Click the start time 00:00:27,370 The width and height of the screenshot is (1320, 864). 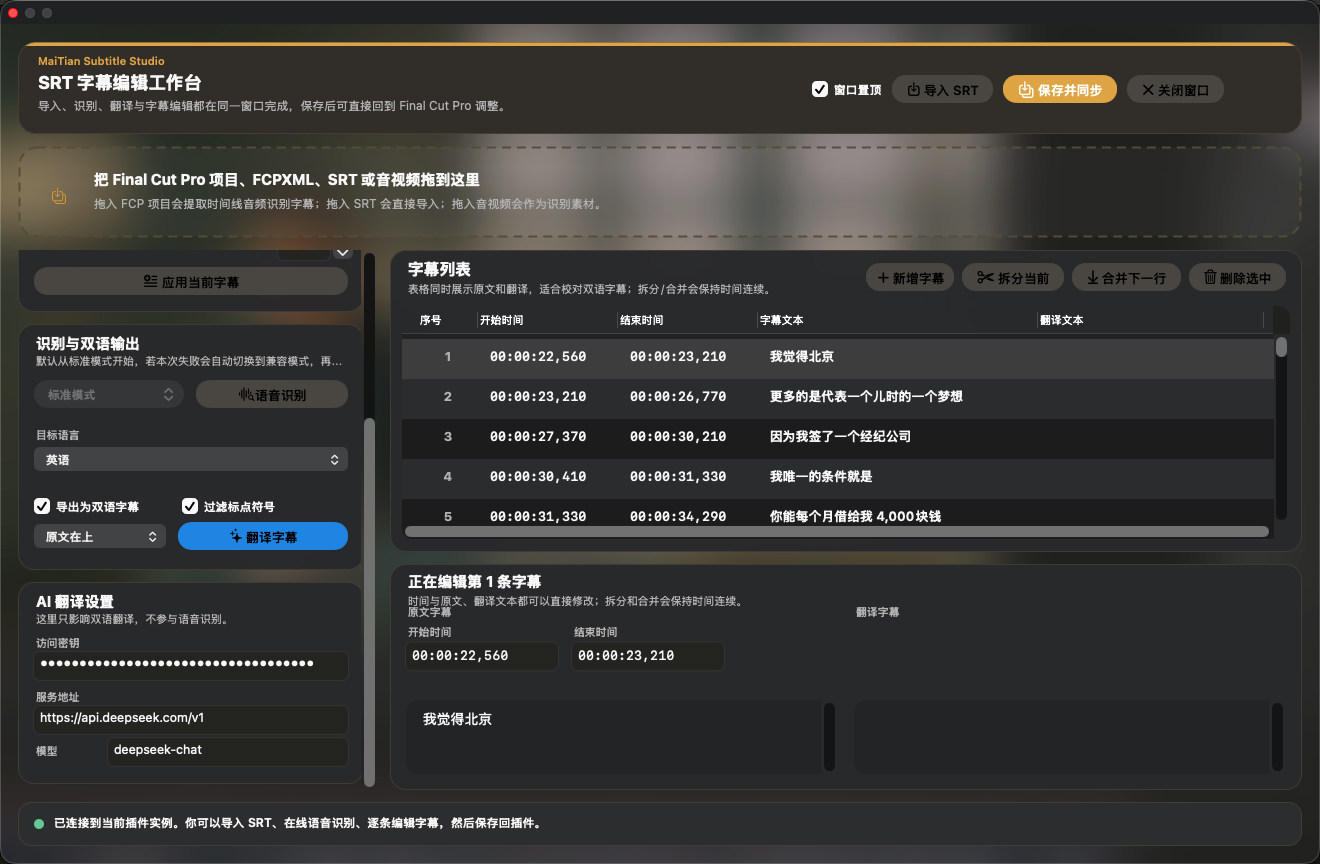[538, 437]
